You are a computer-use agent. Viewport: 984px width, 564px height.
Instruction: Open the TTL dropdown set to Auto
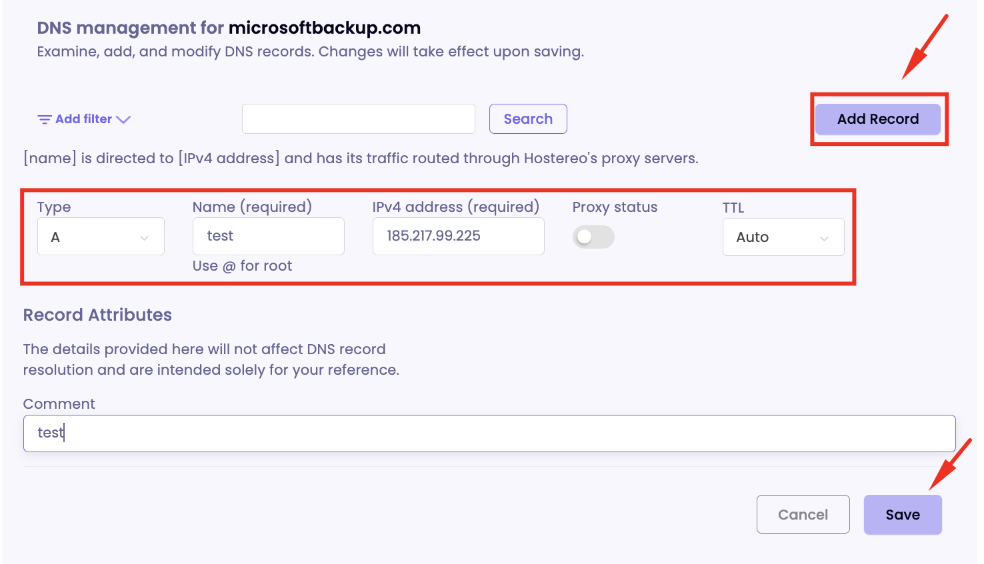point(783,237)
